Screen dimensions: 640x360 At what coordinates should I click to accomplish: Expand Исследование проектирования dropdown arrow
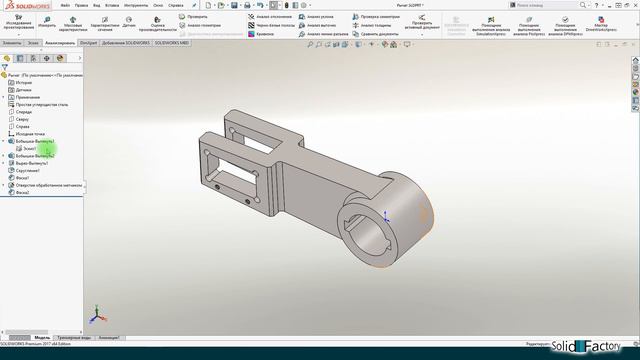pyautogui.click(x=18, y=34)
